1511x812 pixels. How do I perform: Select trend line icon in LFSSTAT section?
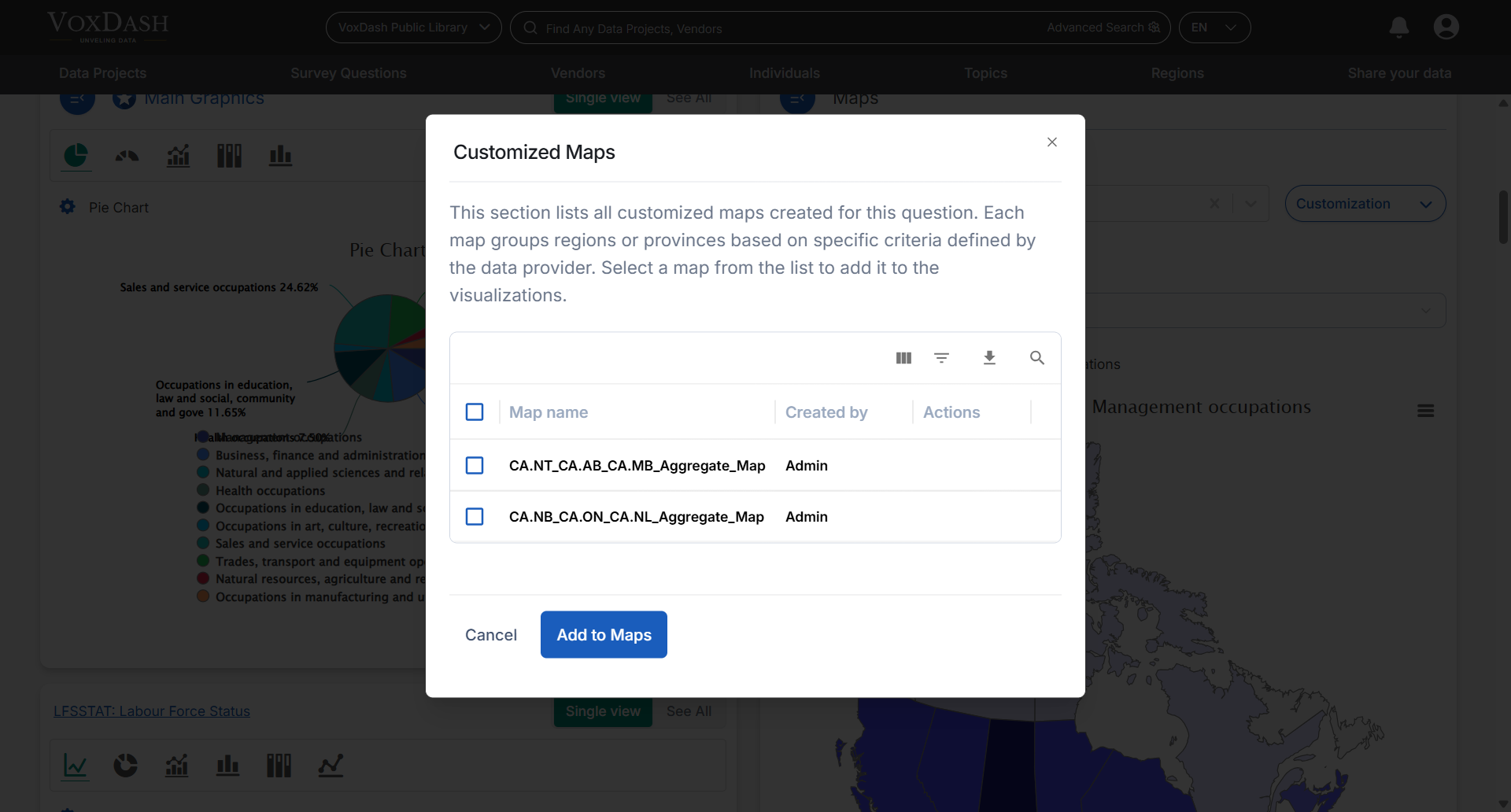331,766
